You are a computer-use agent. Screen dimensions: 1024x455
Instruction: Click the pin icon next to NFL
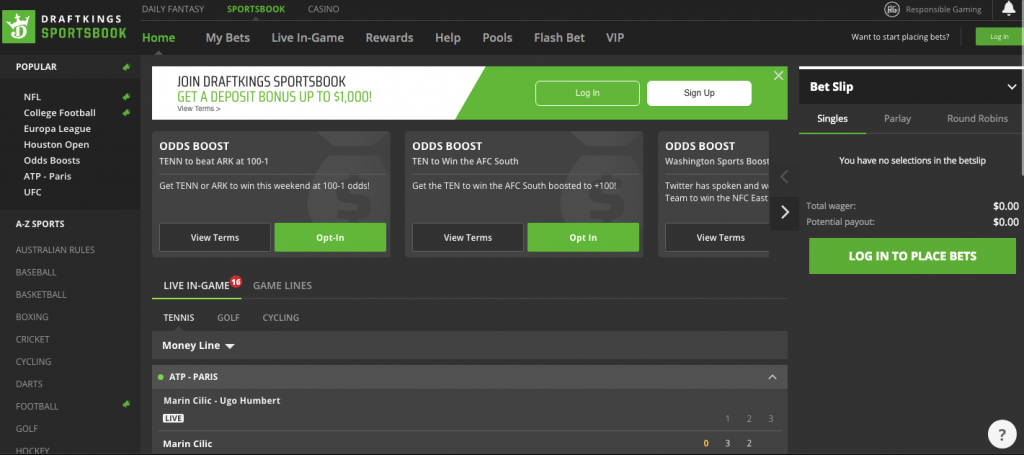[125, 97]
